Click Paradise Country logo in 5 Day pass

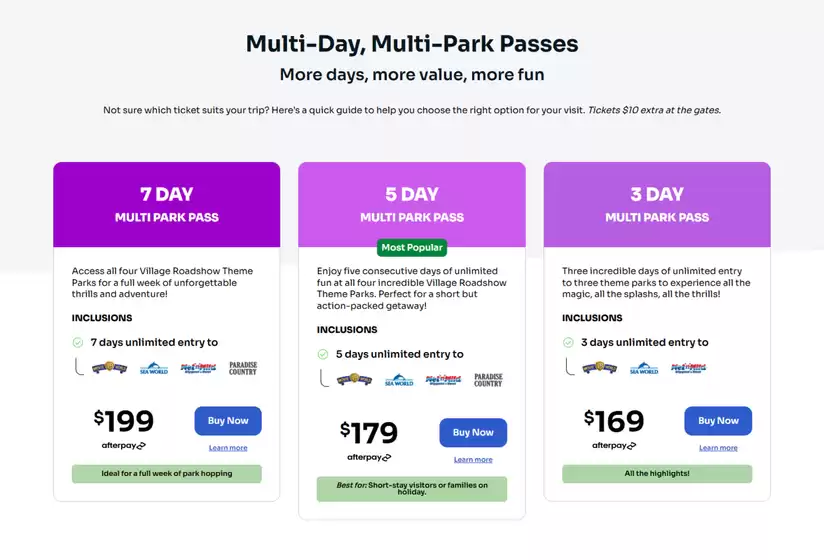point(488,380)
